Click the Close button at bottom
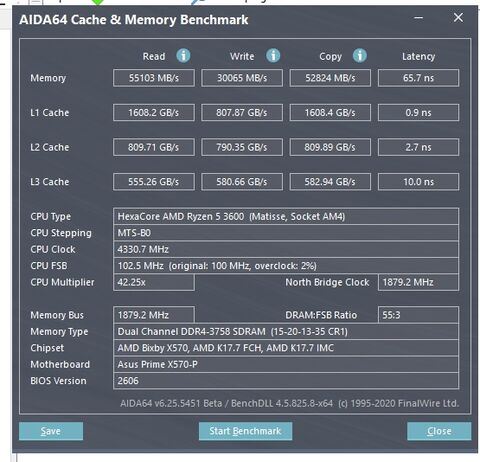Image resolution: width=480 pixels, height=462 pixels. click(x=439, y=431)
